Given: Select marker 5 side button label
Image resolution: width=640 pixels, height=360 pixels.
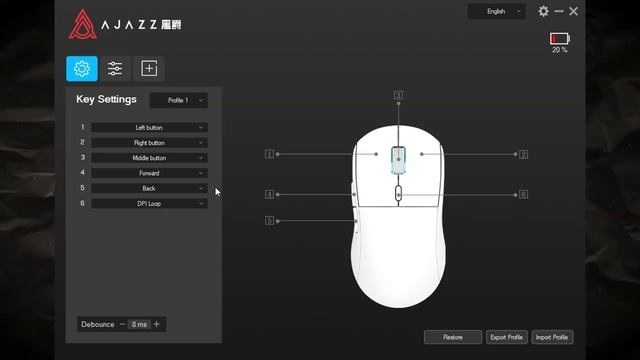Looking at the screenshot, I should tap(269, 221).
